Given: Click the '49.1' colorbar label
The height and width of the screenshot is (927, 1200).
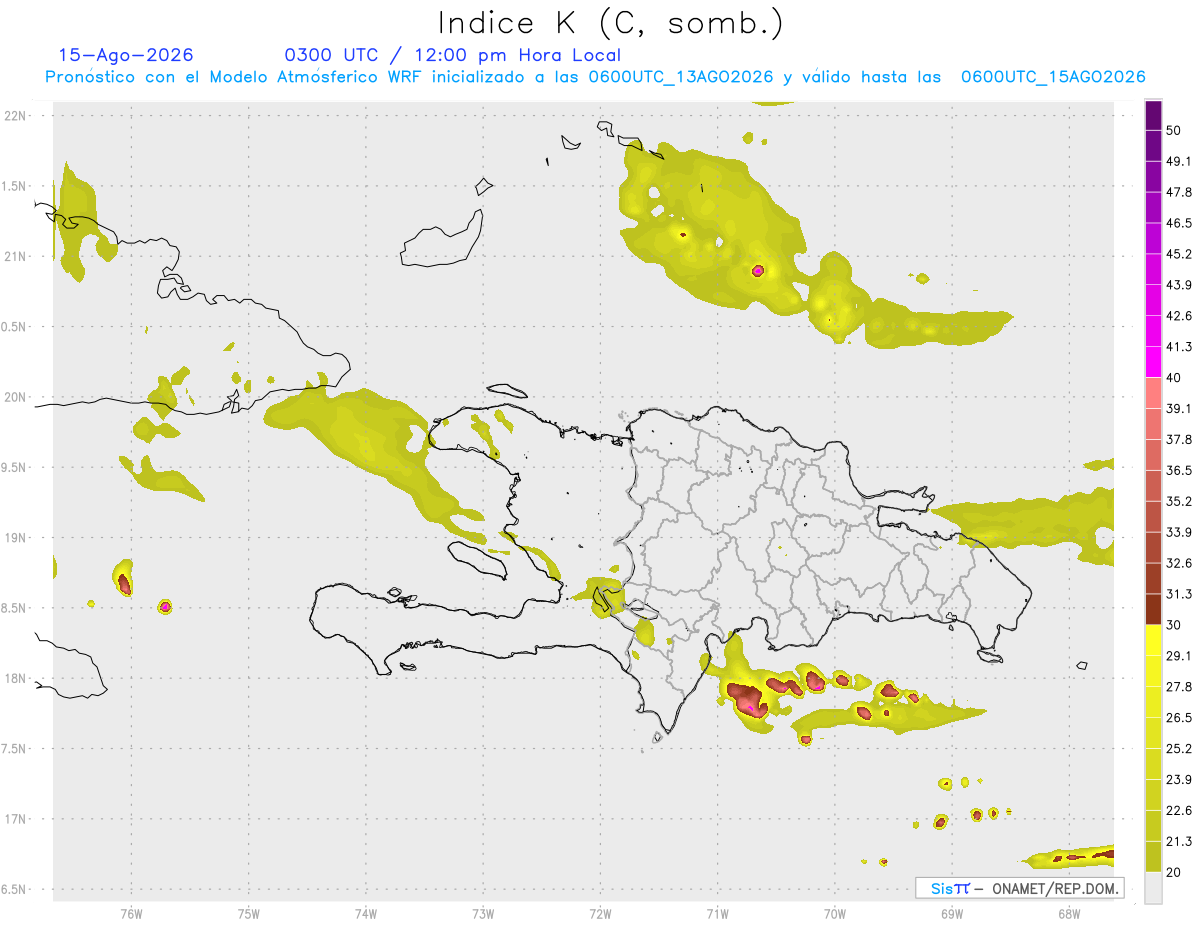Looking at the screenshot, I should point(1178,162).
